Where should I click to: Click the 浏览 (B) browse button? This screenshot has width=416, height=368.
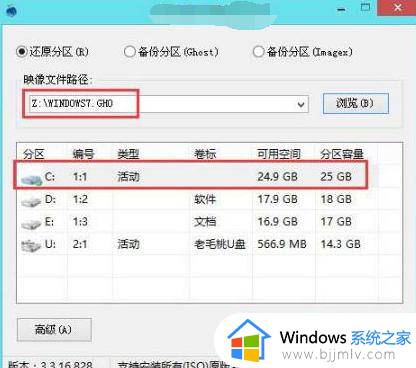(x=356, y=104)
